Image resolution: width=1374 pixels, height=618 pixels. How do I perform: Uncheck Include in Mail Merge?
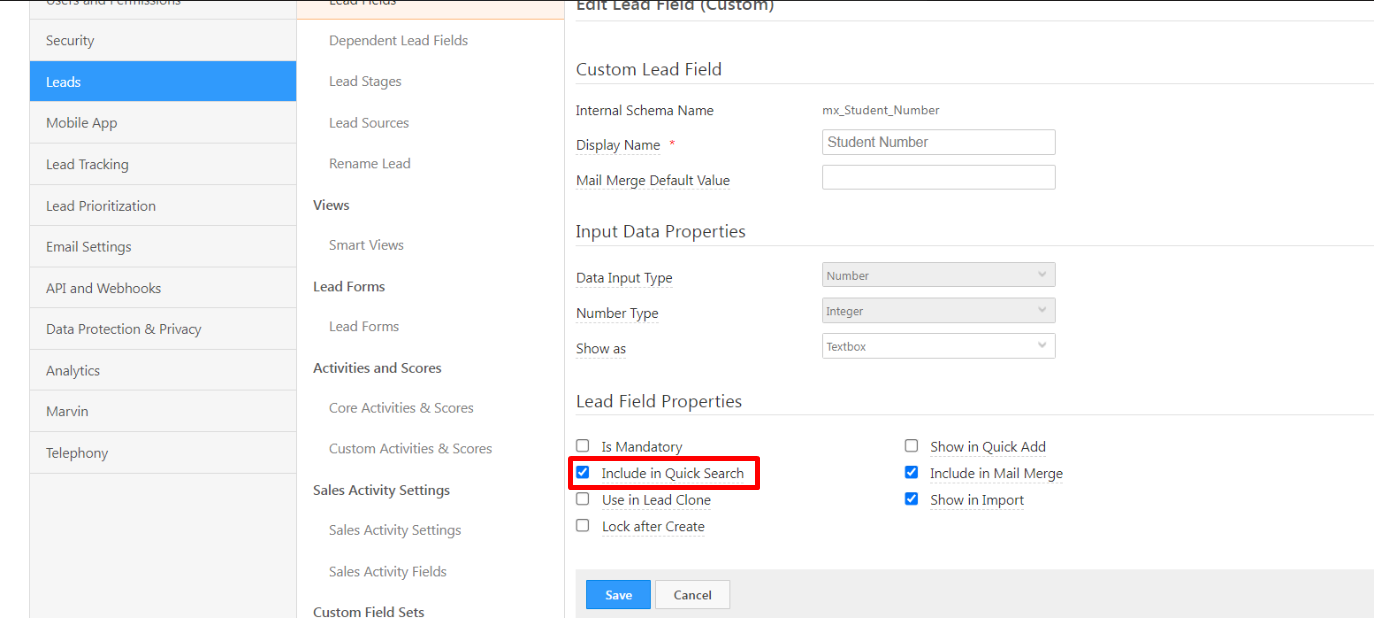(x=911, y=473)
